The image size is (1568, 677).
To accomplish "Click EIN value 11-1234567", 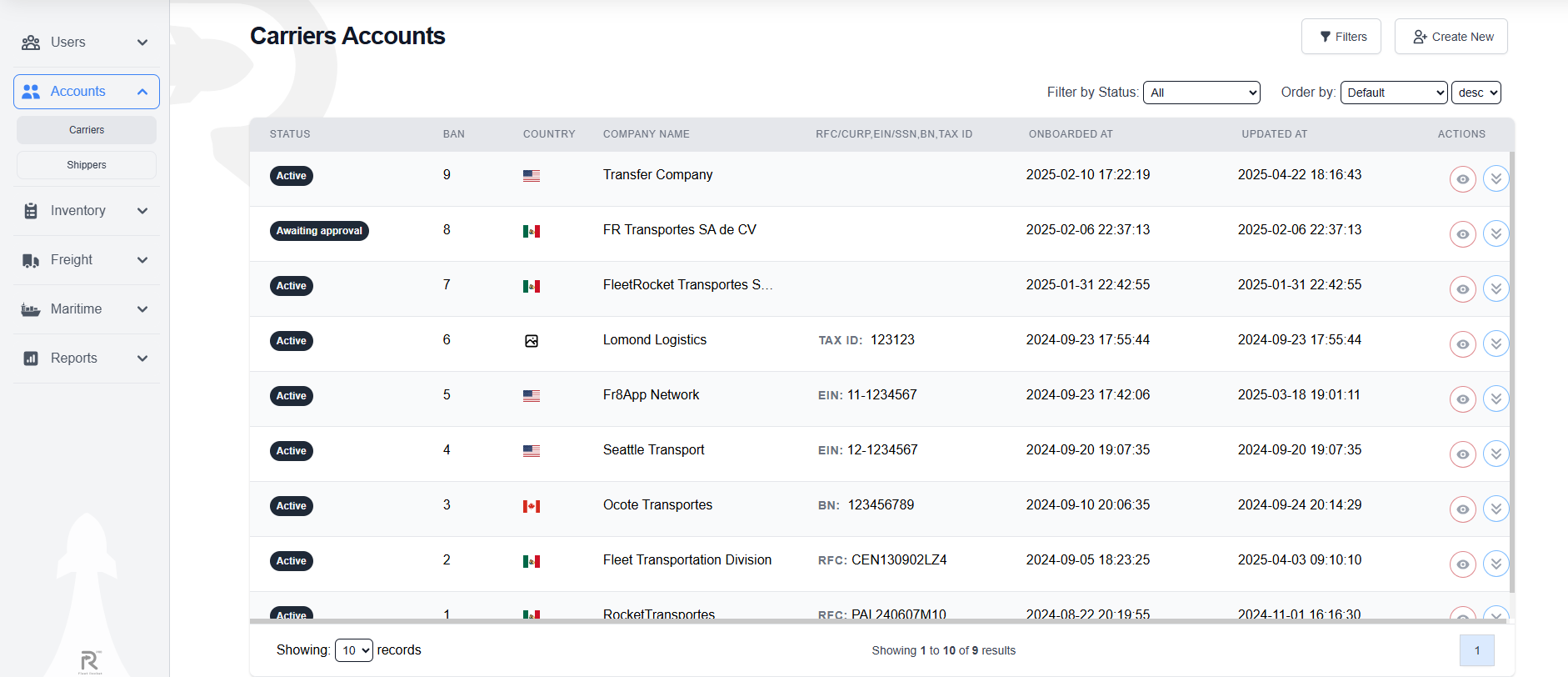I will pos(882,395).
